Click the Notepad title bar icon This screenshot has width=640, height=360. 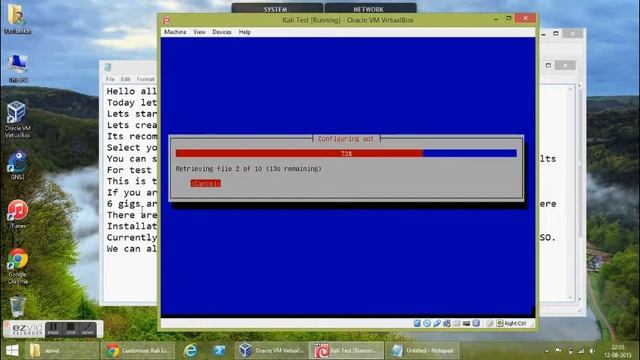point(108,67)
